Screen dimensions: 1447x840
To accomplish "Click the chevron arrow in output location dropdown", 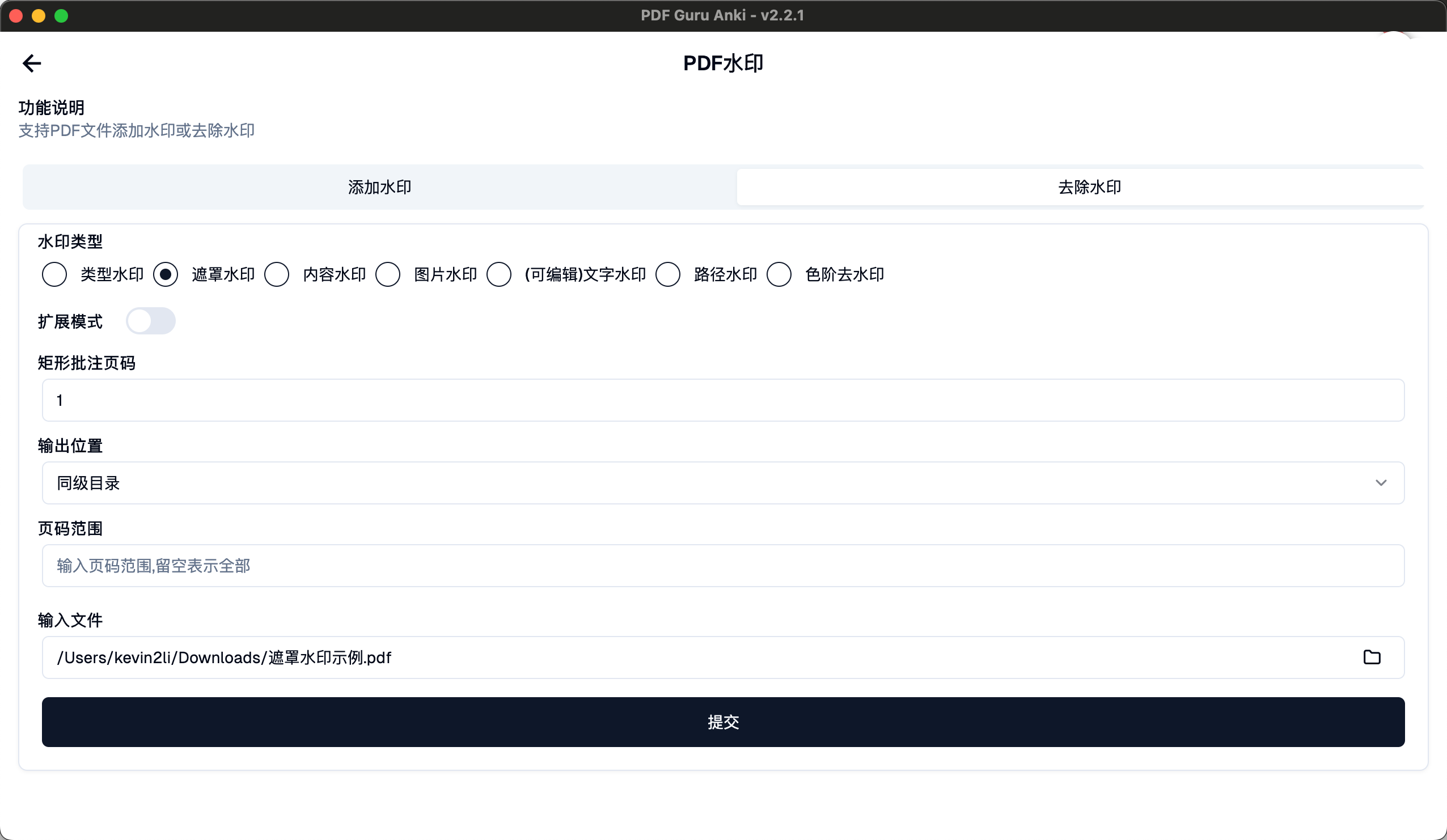I will pos(1381,483).
